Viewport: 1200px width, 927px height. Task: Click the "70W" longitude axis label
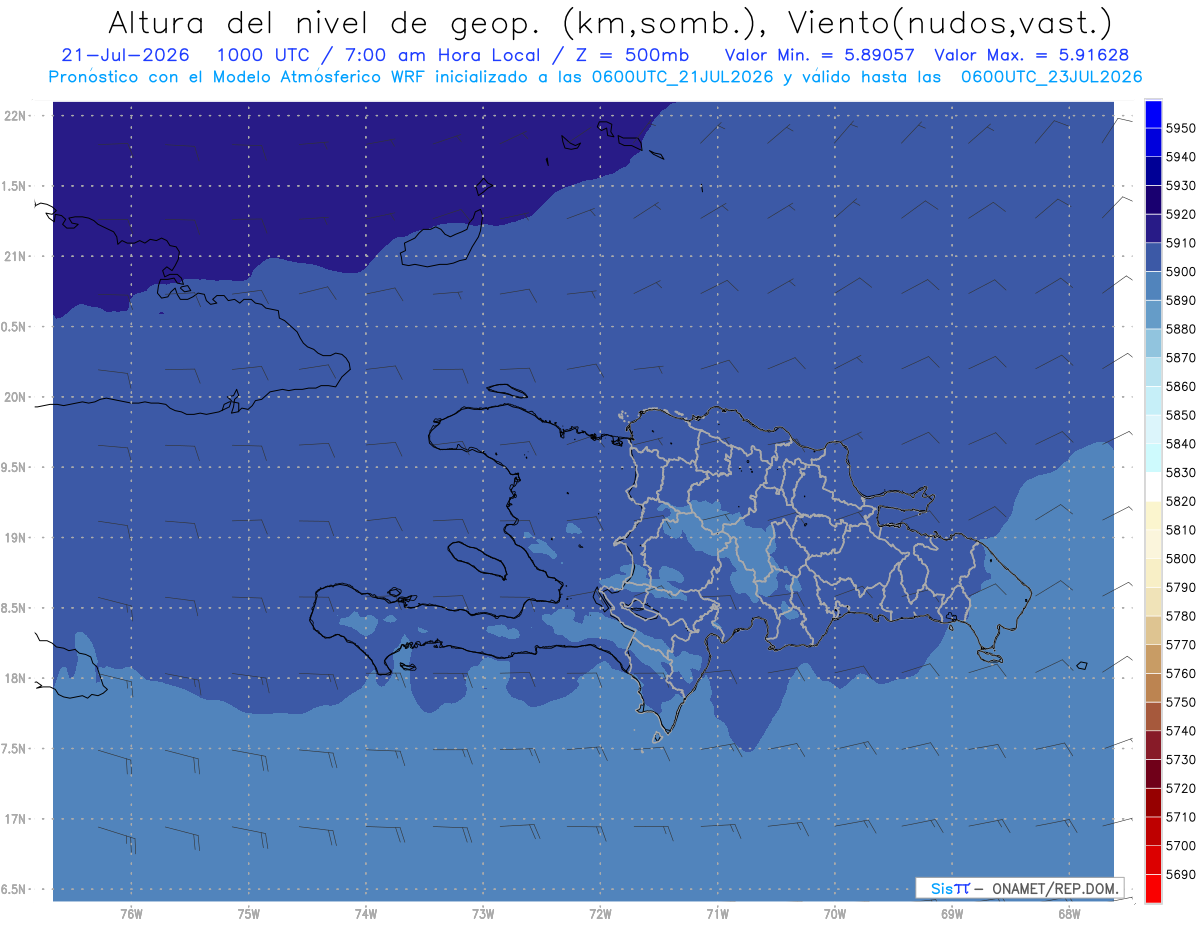tap(835, 914)
